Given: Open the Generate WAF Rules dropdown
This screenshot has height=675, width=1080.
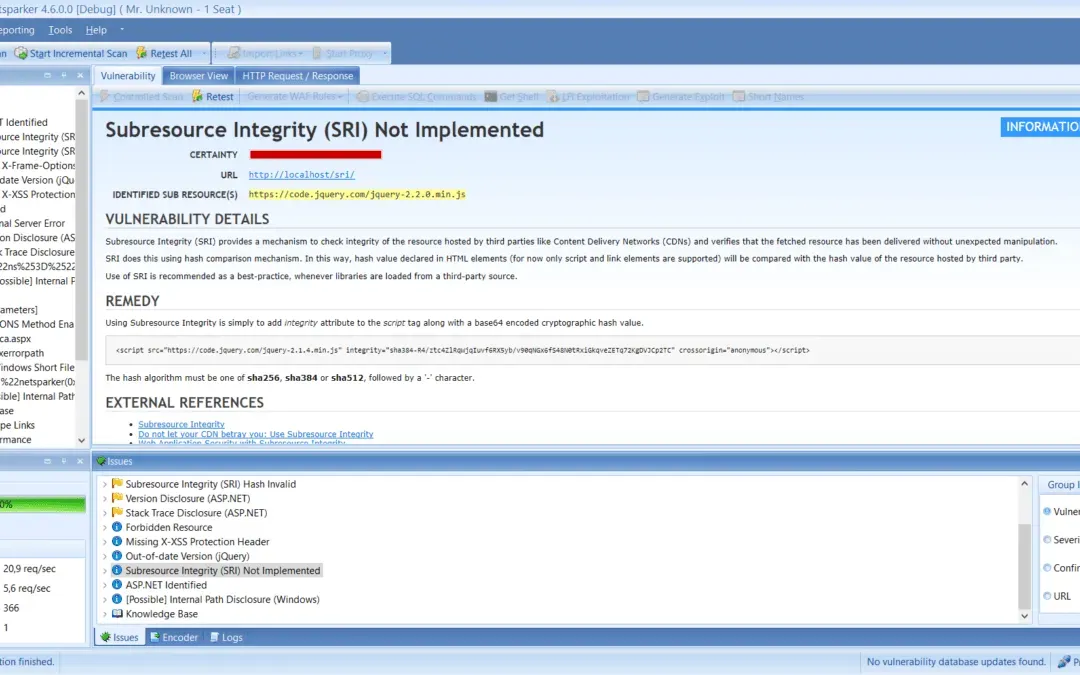Looking at the screenshot, I should click(295, 96).
